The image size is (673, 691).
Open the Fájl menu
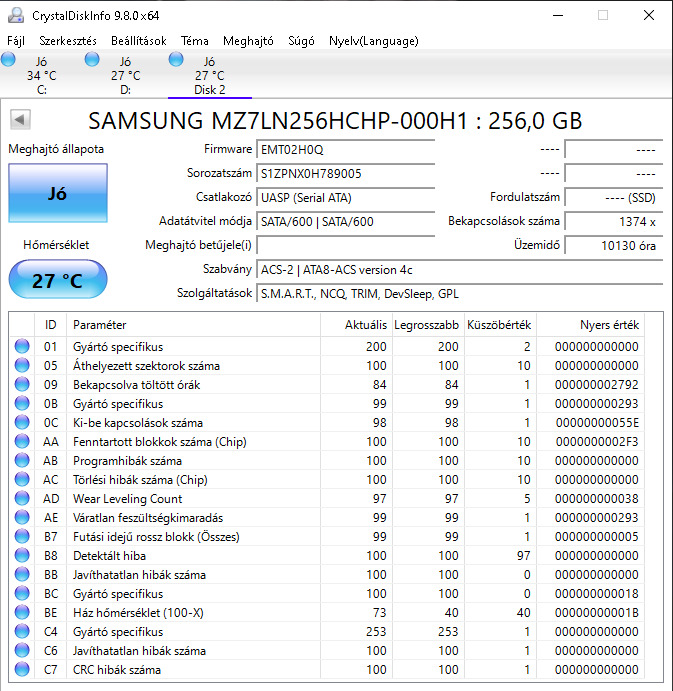[x=16, y=41]
